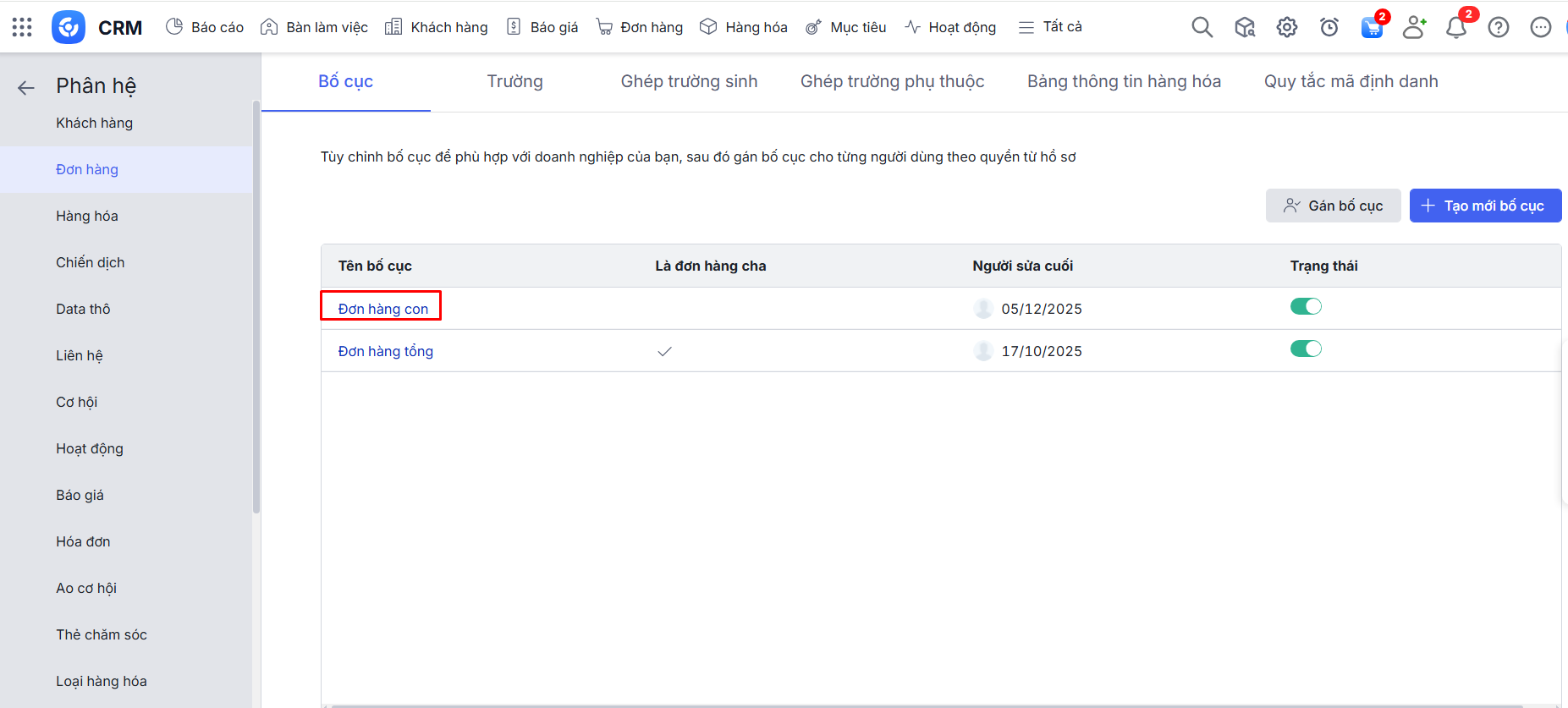Viewport: 1568px width, 708px height.
Task: Open the Báo cáo menu
Action: (x=205, y=27)
